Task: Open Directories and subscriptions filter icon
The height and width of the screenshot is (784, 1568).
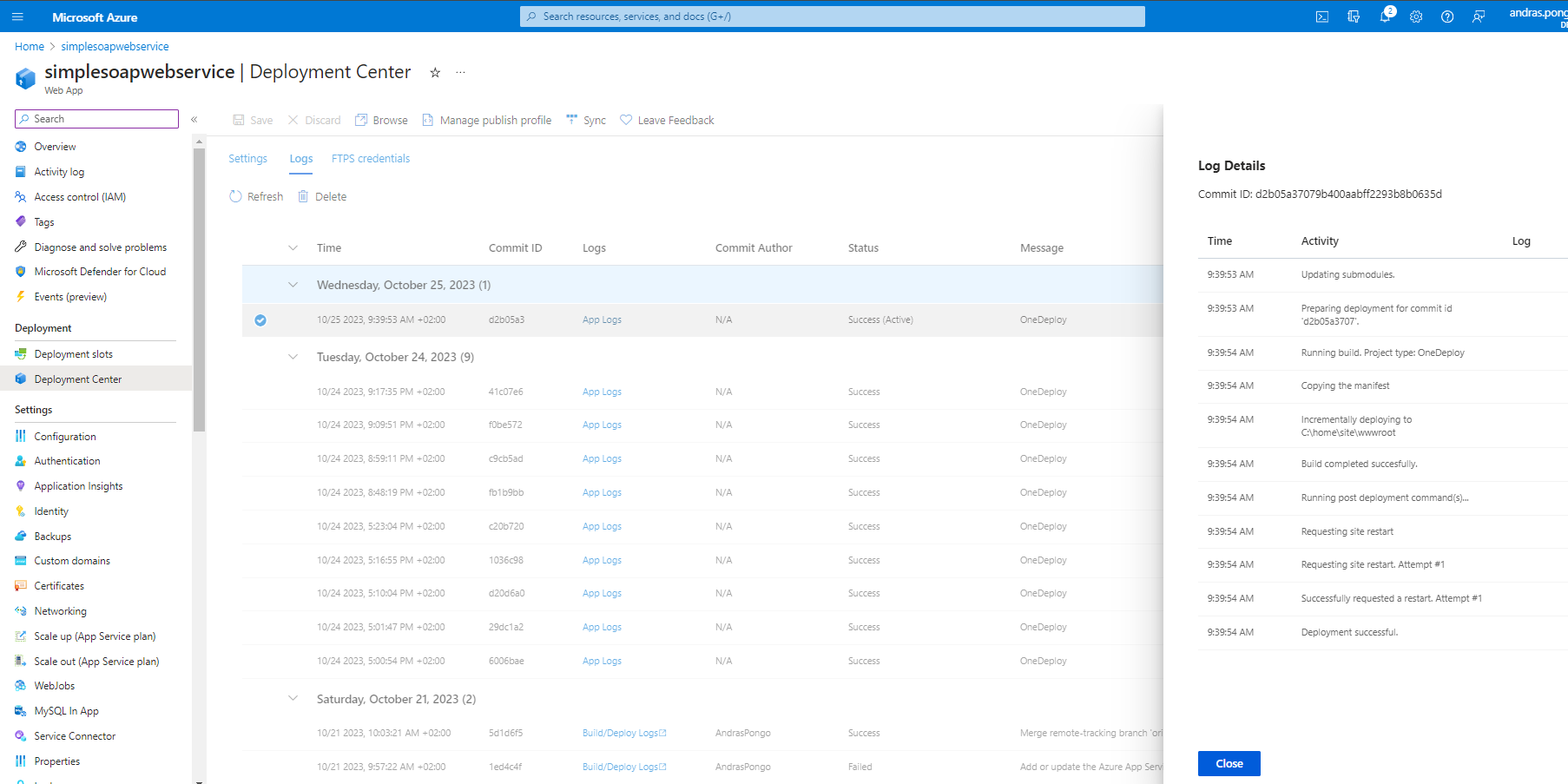Action: 1354,16
